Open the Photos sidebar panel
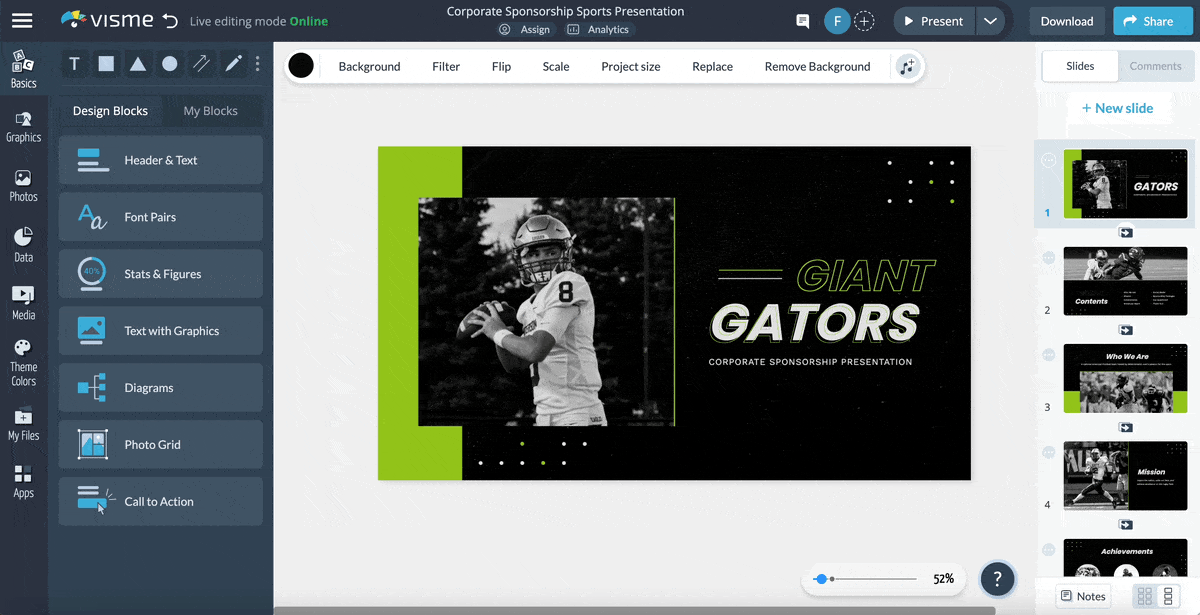 23,186
